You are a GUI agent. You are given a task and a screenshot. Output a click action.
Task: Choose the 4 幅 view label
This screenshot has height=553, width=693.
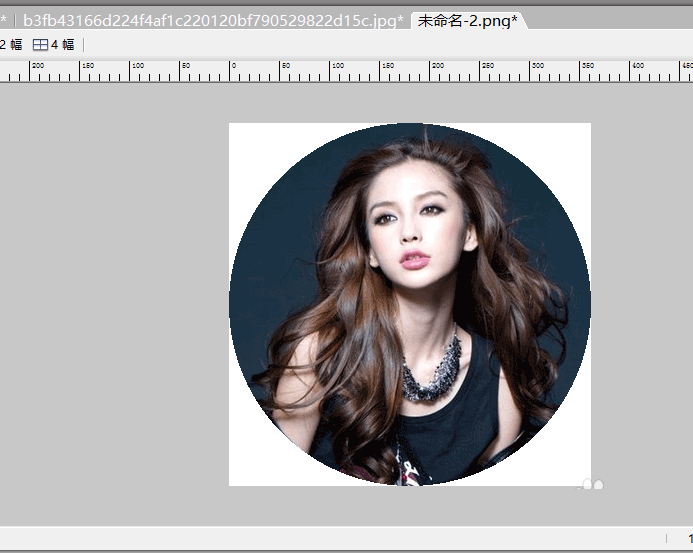tap(62, 45)
